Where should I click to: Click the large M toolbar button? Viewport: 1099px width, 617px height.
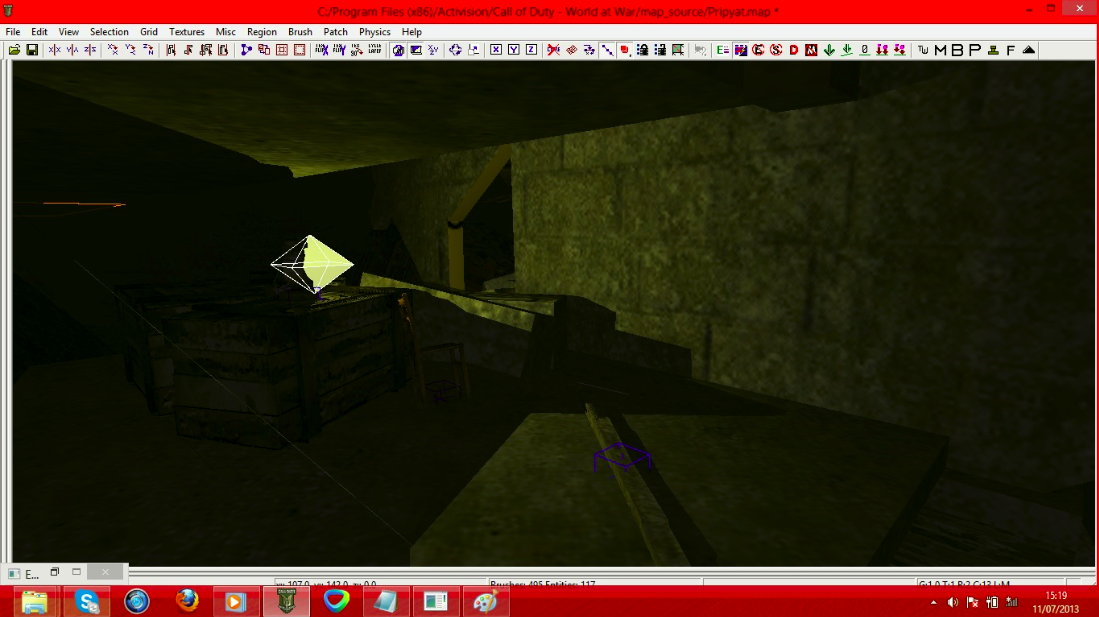click(941, 50)
